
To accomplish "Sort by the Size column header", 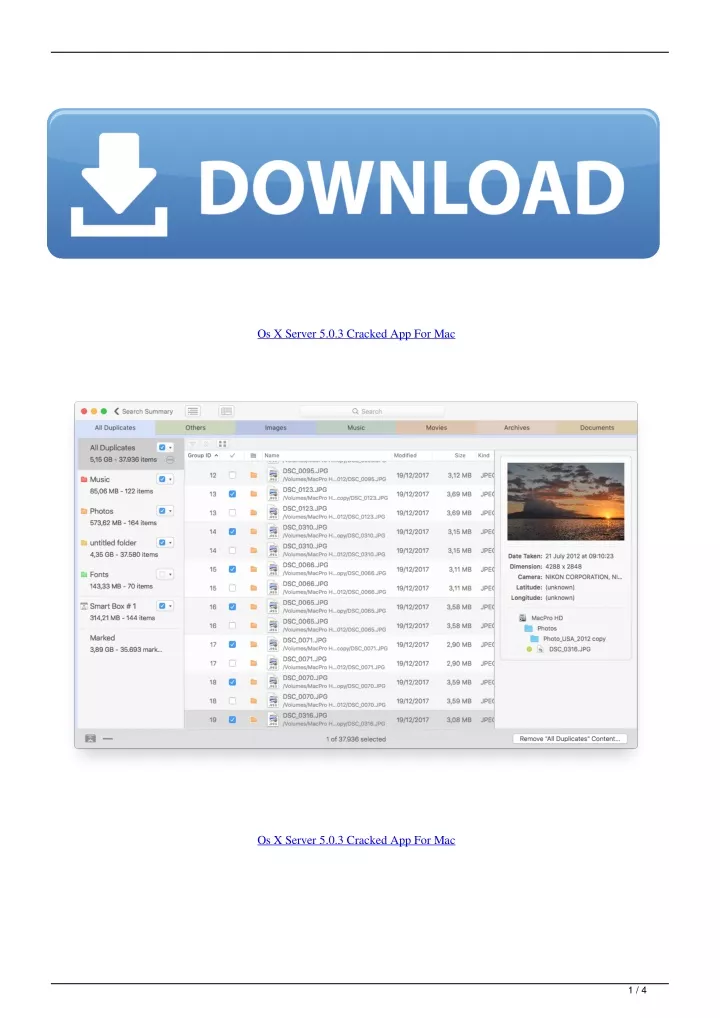I will pyautogui.click(x=460, y=456).
